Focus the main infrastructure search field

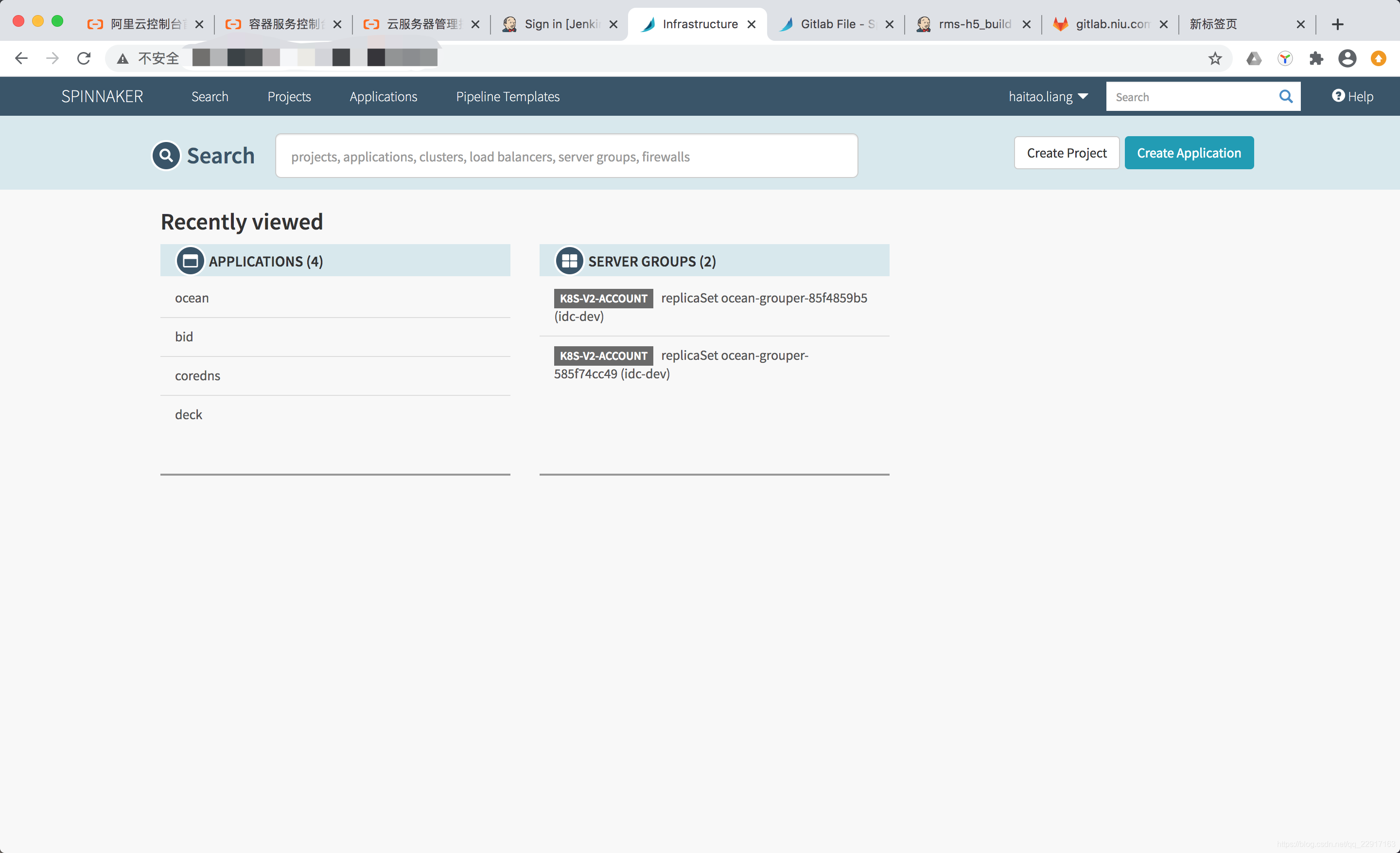click(566, 156)
